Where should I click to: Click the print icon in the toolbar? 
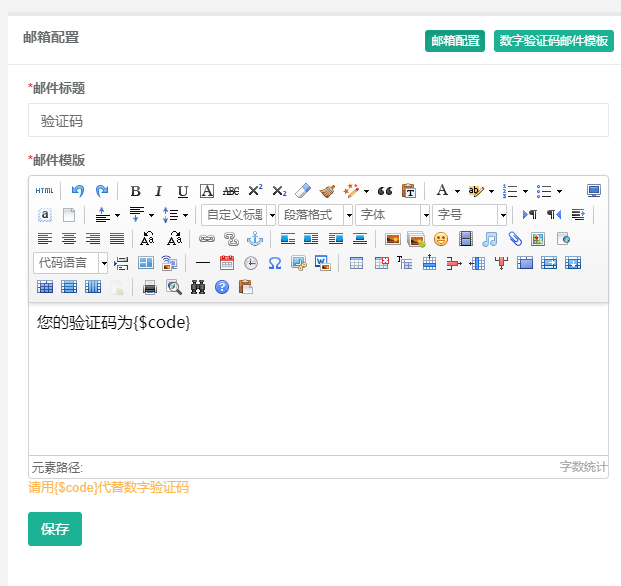pos(150,287)
